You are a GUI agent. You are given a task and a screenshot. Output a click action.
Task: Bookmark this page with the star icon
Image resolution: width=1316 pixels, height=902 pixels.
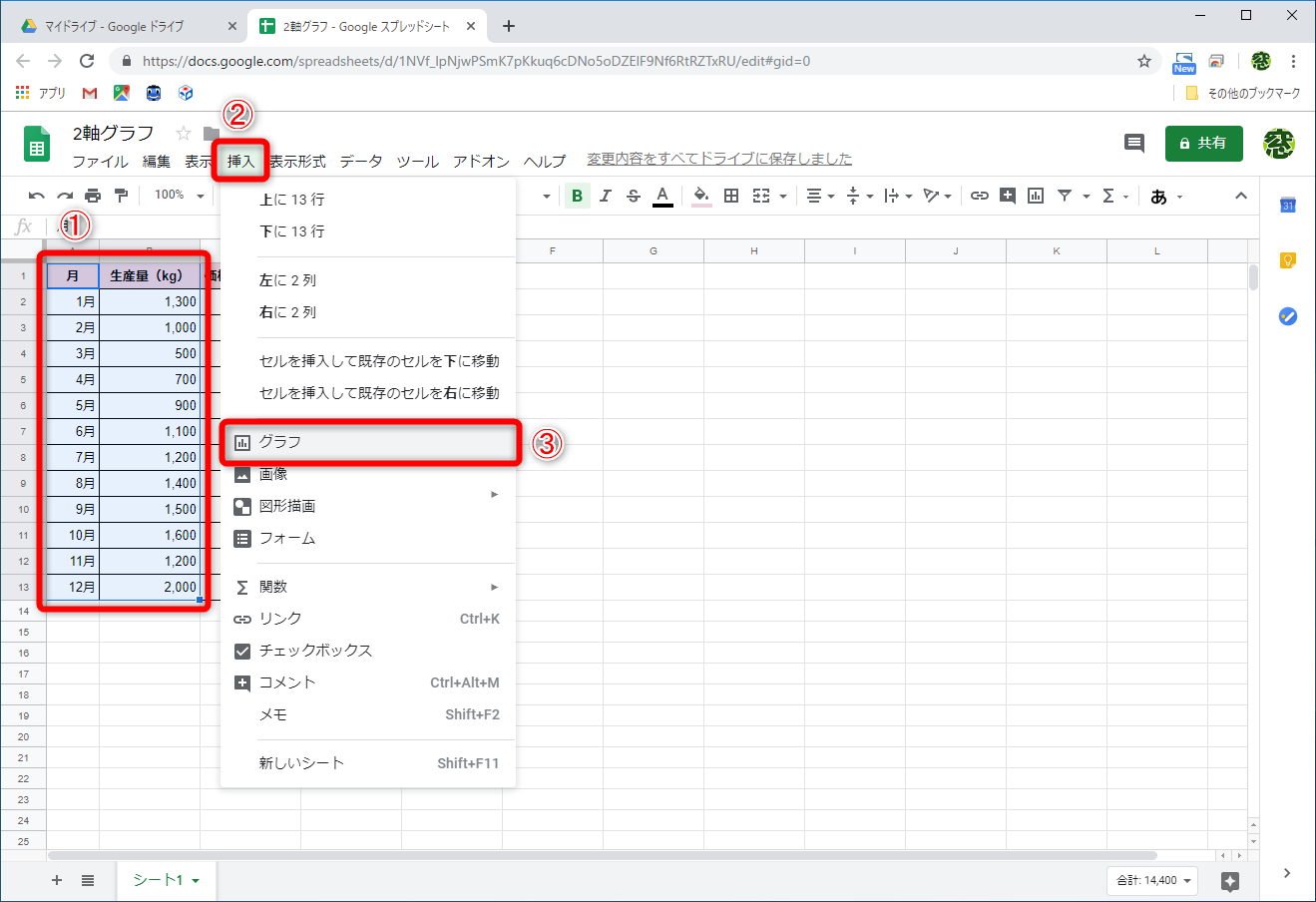point(1144,61)
